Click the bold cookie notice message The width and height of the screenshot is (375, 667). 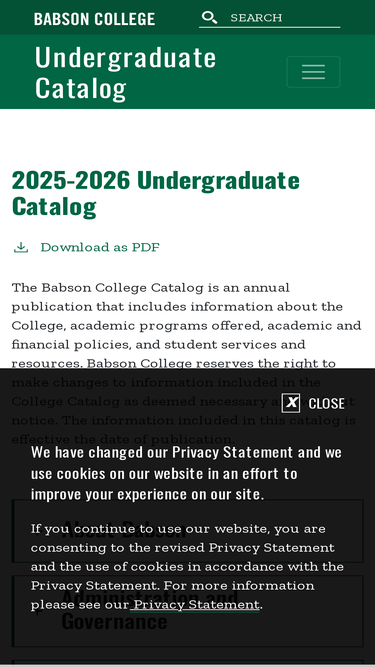186,473
